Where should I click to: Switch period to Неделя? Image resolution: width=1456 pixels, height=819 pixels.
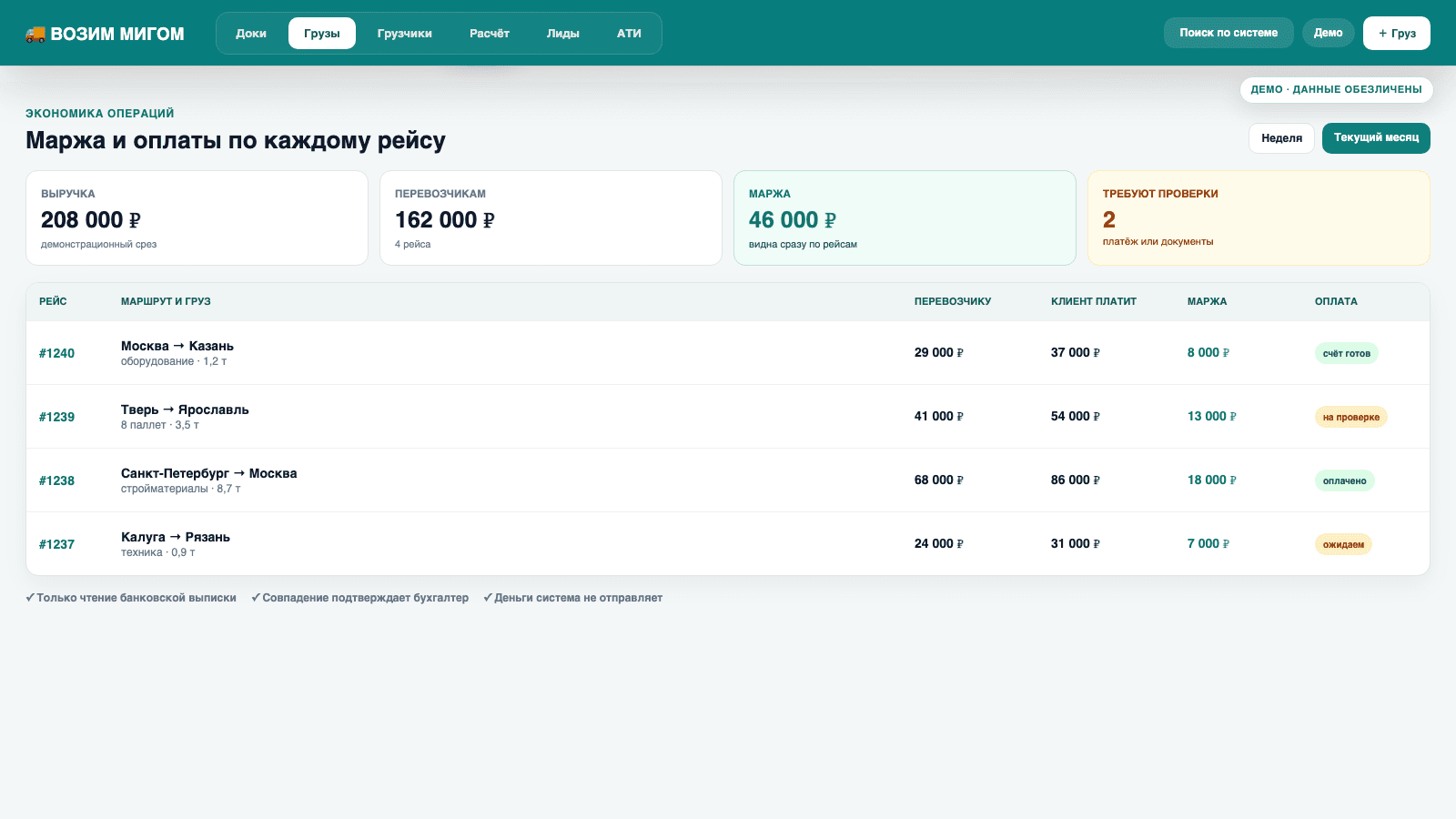tap(1281, 138)
